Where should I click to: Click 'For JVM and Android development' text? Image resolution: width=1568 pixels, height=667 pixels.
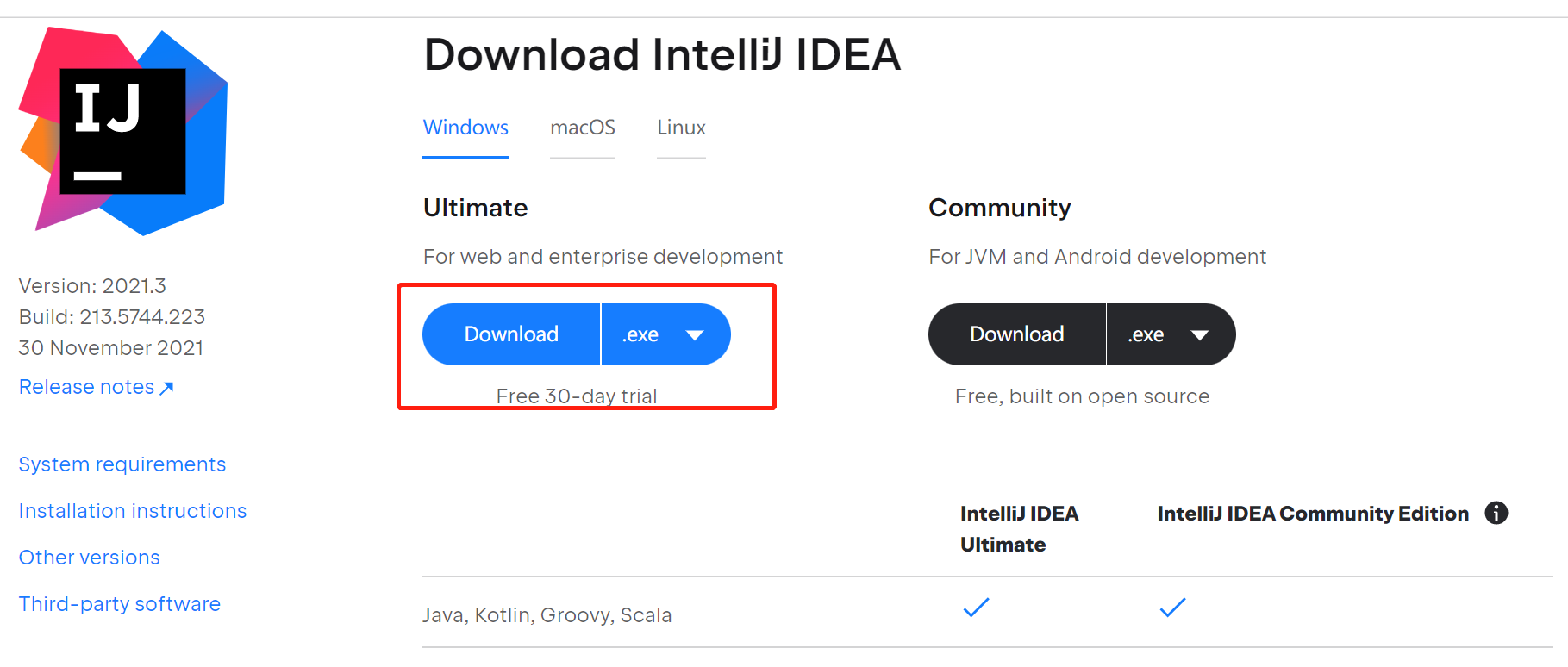(1097, 257)
